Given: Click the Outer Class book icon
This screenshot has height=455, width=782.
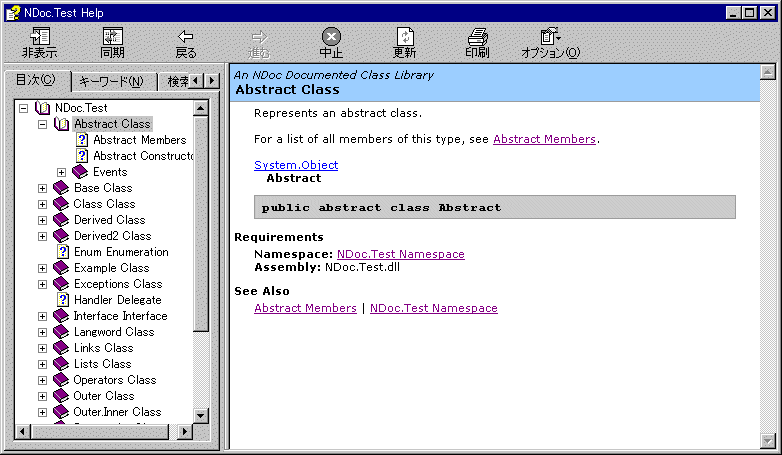Looking at the screenshot, I should click(x=61, y=396).
